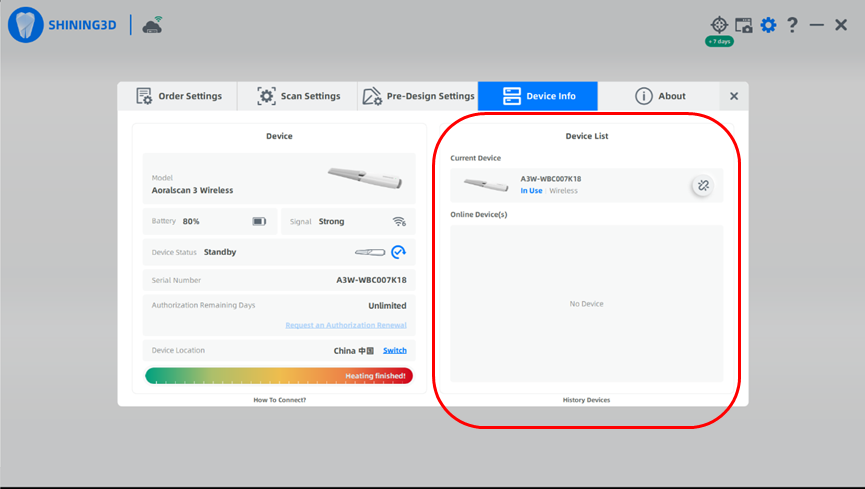Click the Aoralscan 3 Wireless model name

click(193, 190)
